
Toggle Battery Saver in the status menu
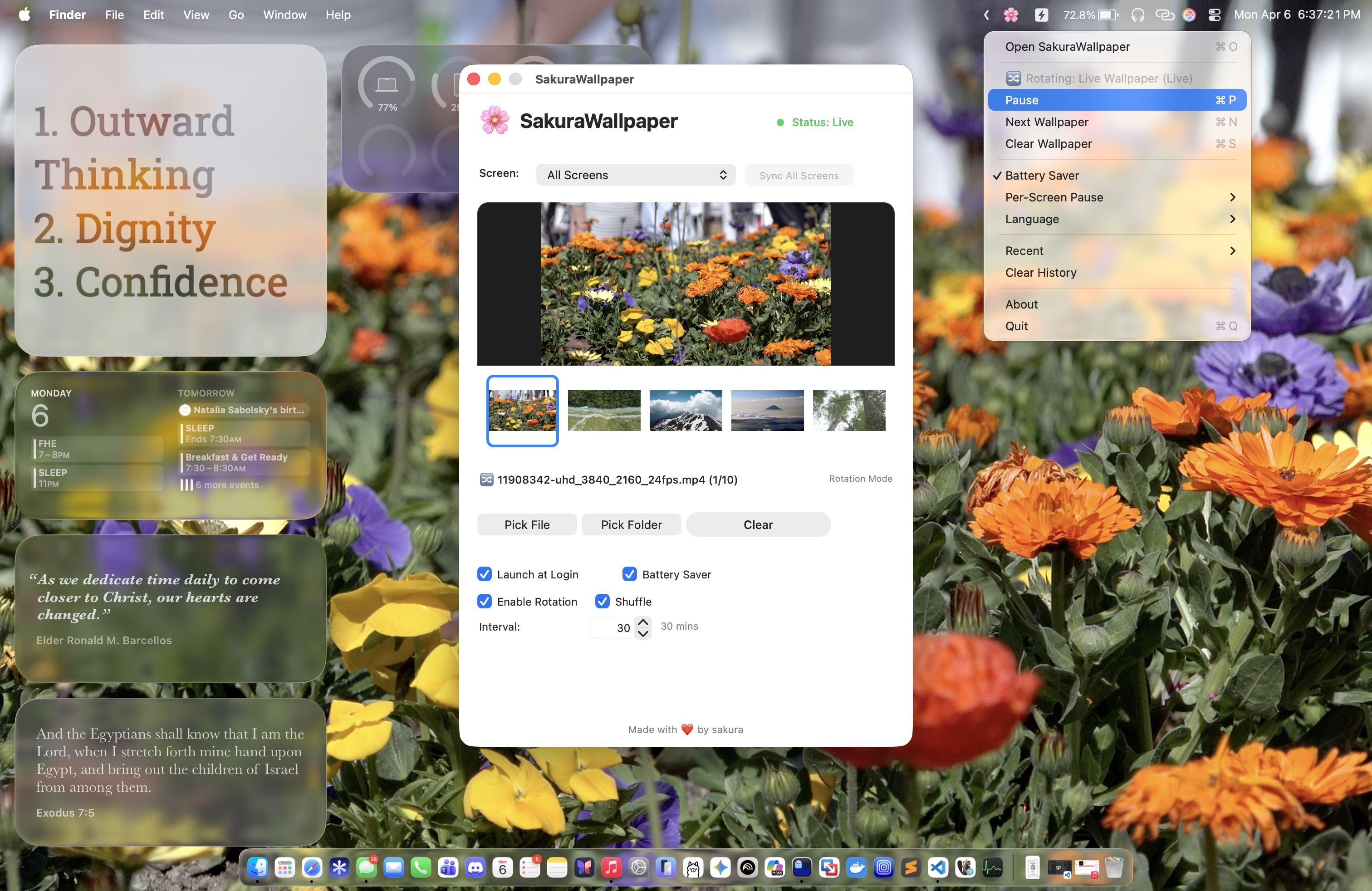[1117, 175]
